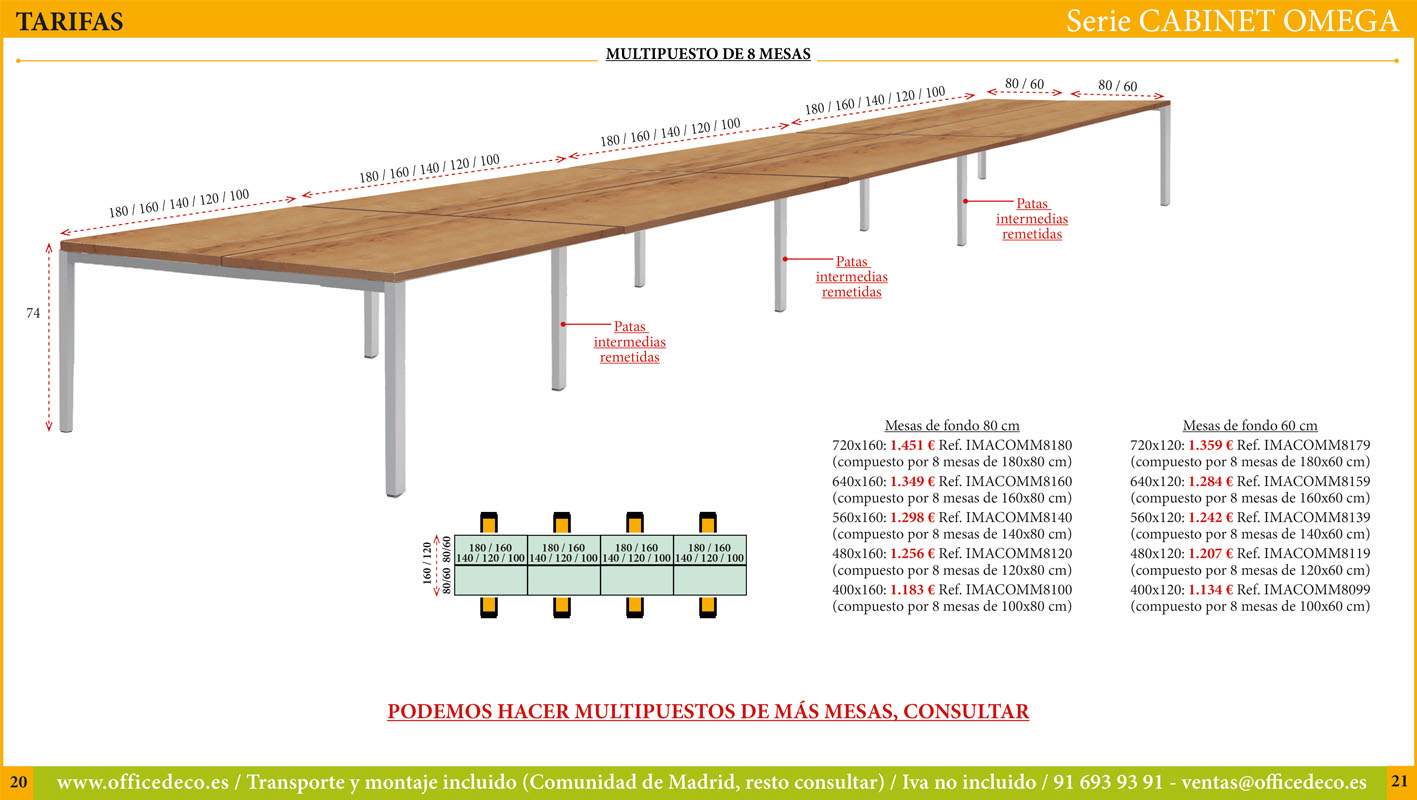Select the 1.183 € price for 400x160
Screen dimensions: 1417x800
tap(912, 589)
